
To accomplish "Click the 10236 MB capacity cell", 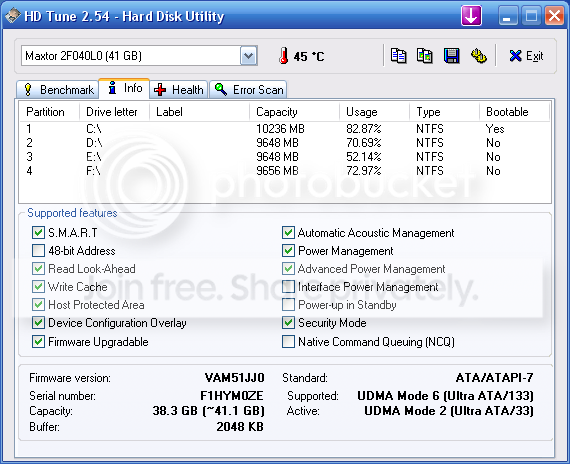I will 280,129.
